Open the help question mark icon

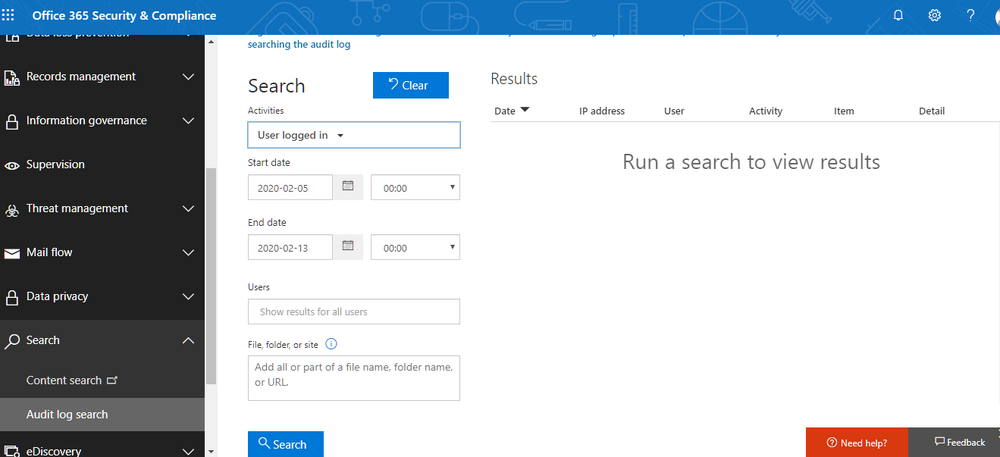coord(971,15)
